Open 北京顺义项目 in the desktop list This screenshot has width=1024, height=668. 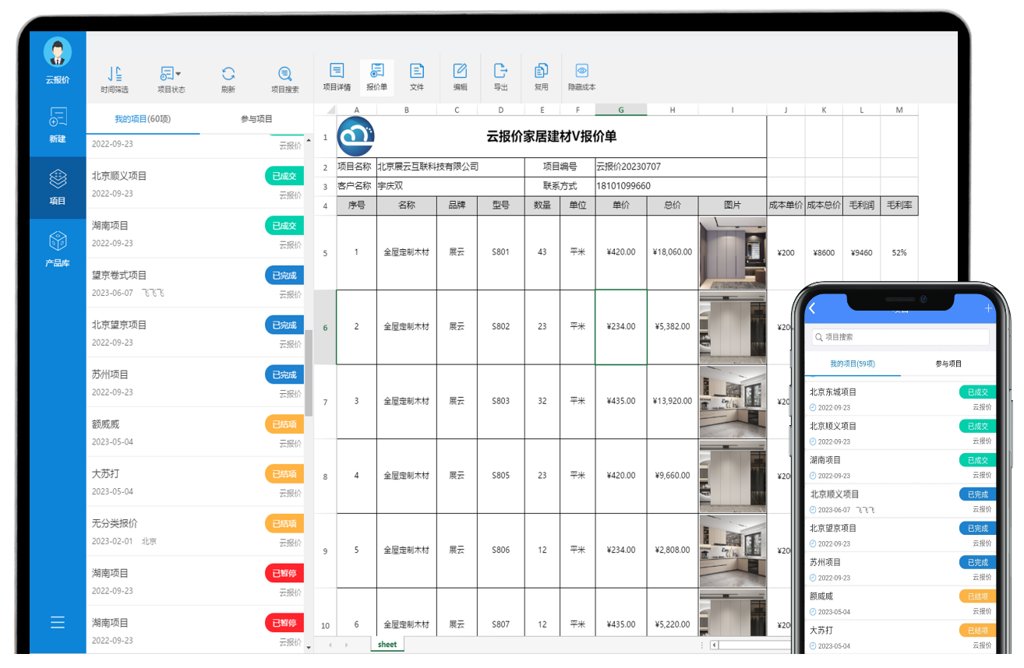(195, 184)
